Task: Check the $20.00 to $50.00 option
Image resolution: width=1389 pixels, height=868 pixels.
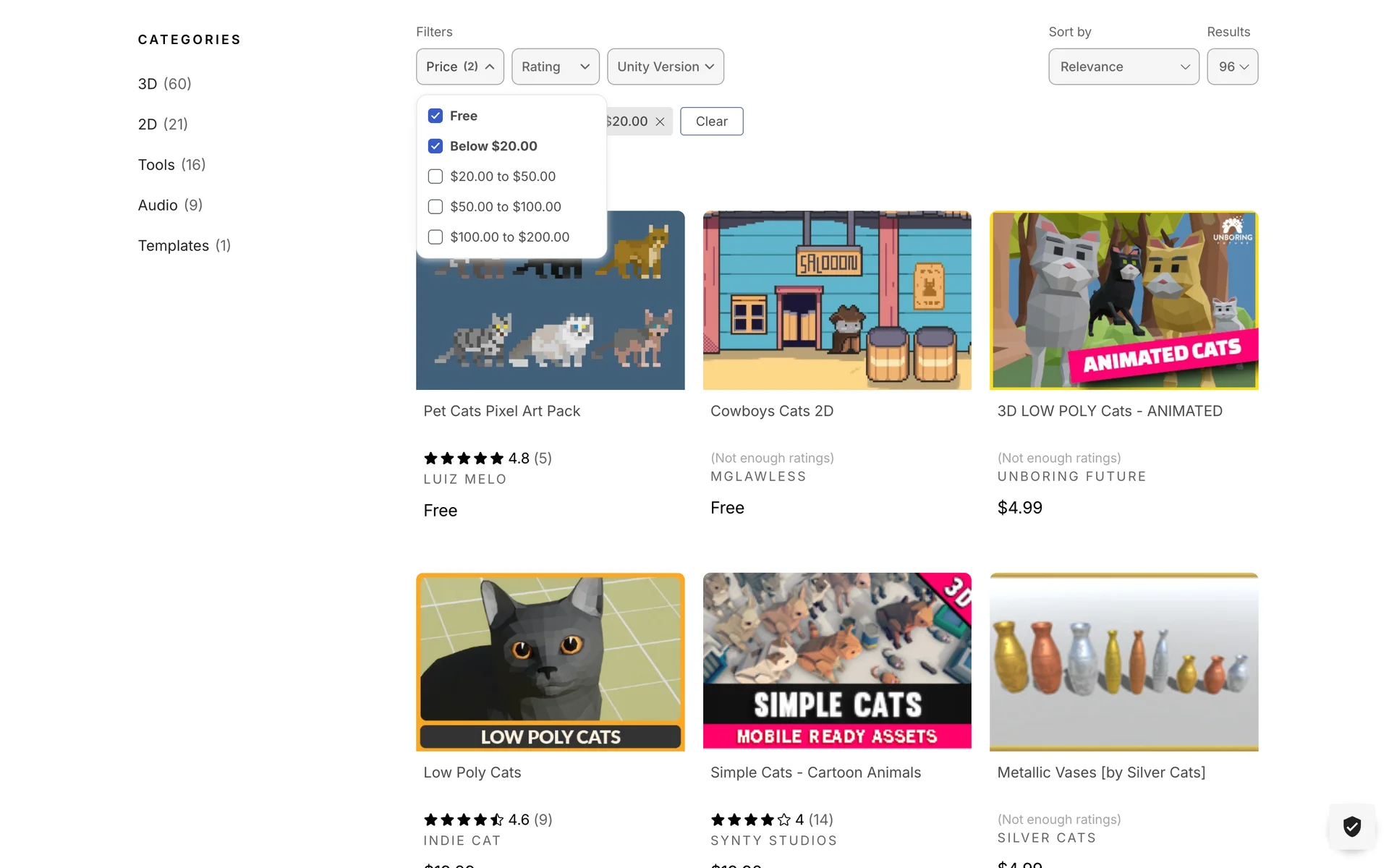Action: point(436,176)
